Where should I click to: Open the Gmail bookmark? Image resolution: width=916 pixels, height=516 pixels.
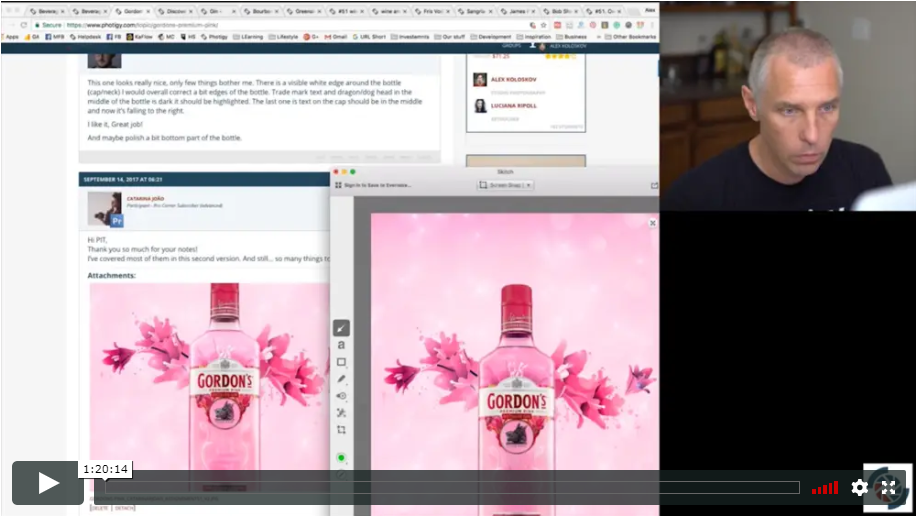[336, 37]
